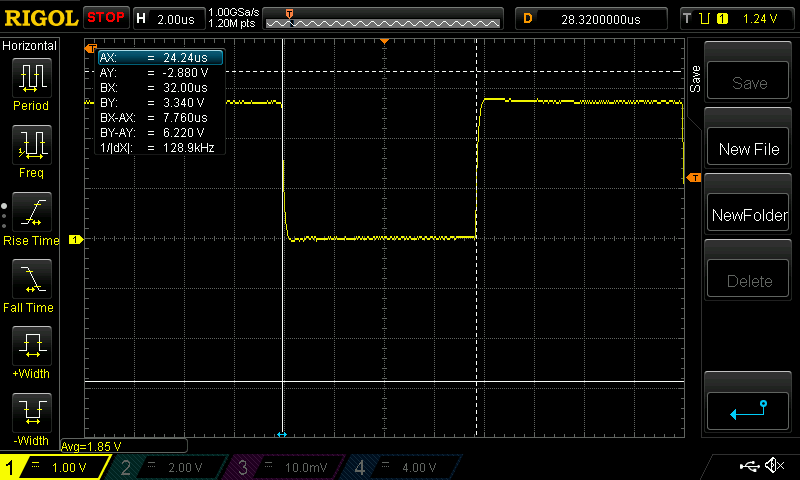Select the +Width measurement icon
The height and width of the screenshot is (480, 800).
pos(30,348)
